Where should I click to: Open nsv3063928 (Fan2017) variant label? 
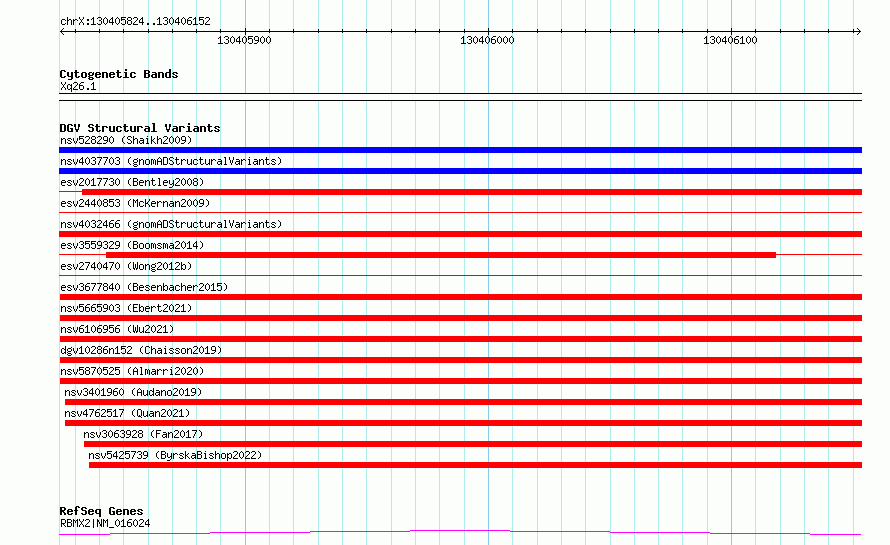pyautogui.click(x=143, y=434)
